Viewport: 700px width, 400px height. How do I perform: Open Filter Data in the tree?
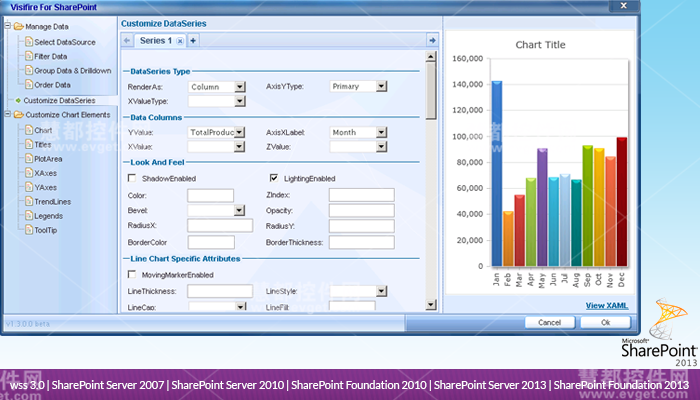pos(50,56)
